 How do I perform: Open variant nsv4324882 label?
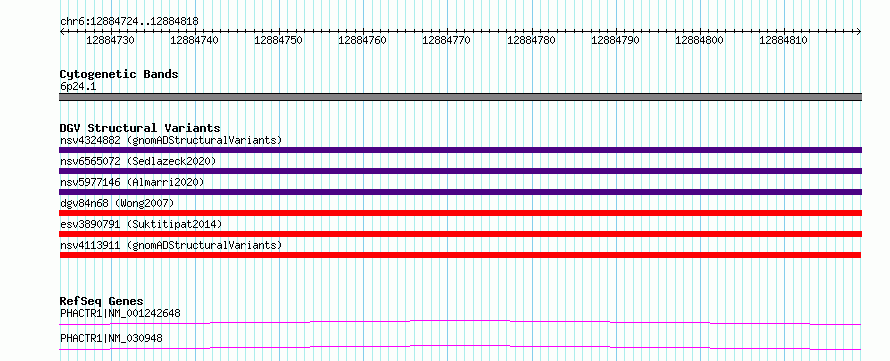[171, 140]
